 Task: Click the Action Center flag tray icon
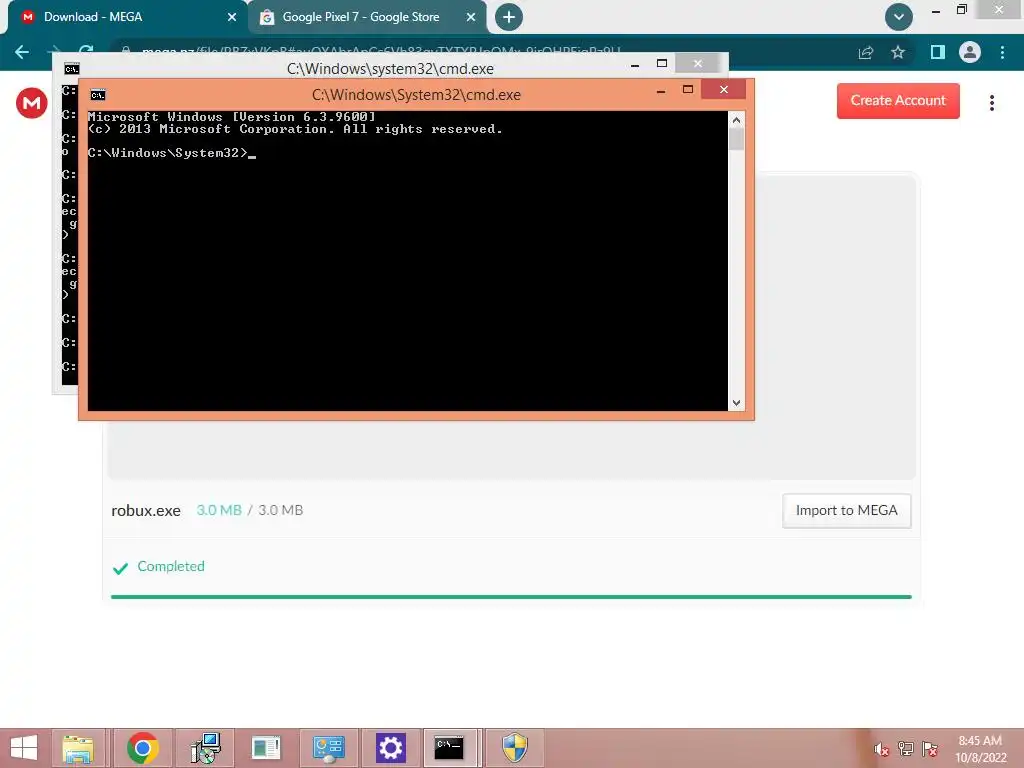point(930,749)
